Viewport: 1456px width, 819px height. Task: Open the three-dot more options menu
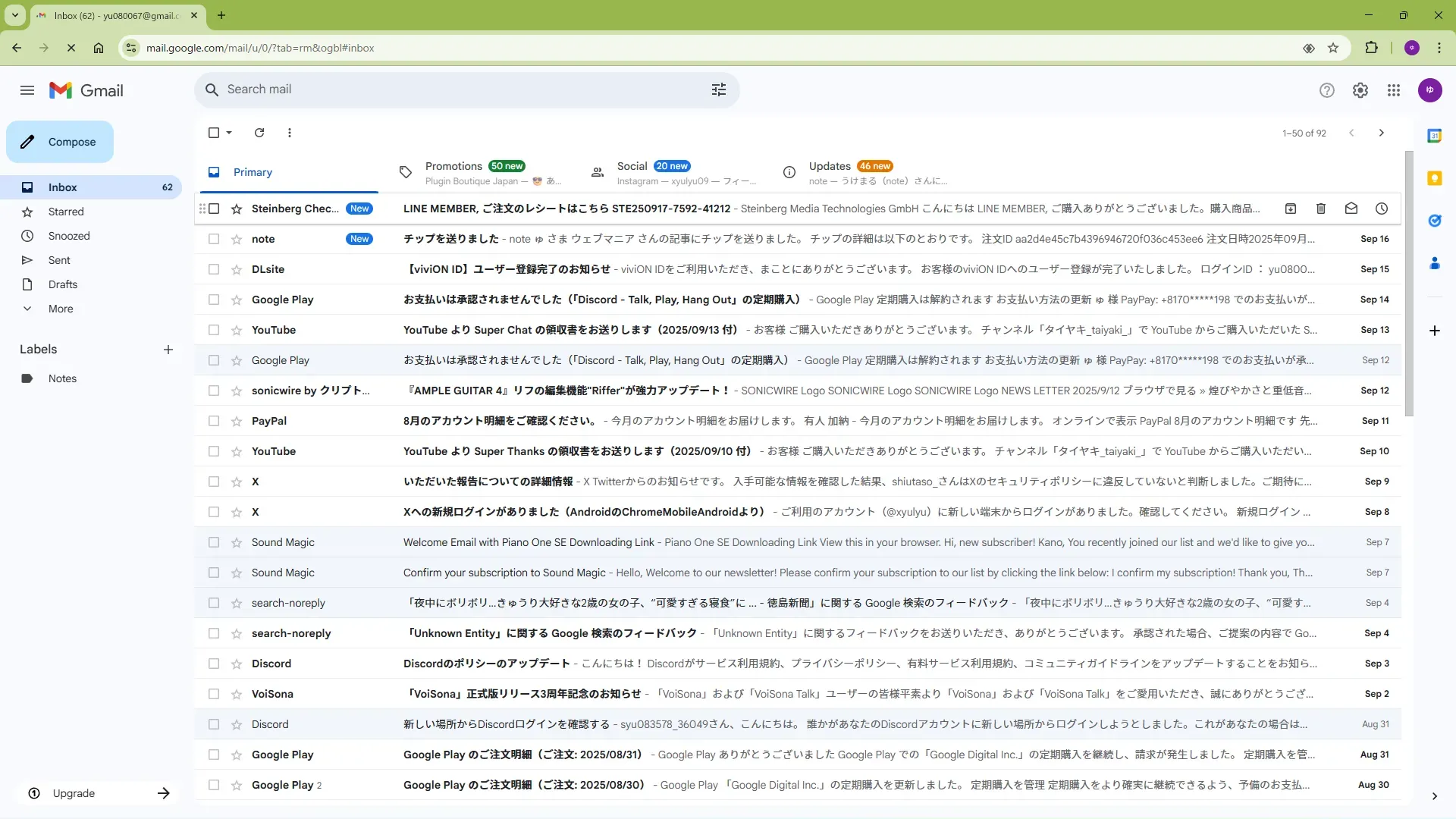click(x=289, y=133)
